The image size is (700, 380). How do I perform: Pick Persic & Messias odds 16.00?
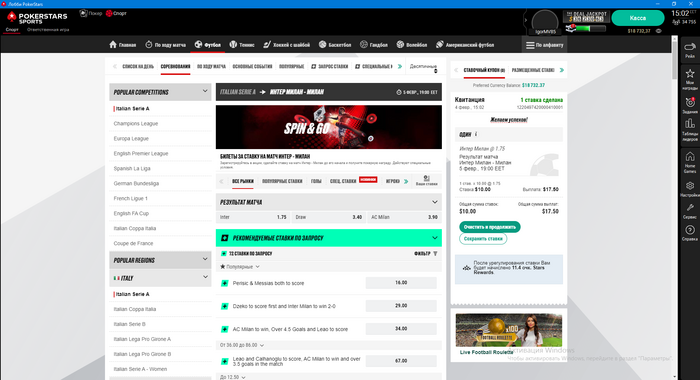pyautogui.click(x=401, y=283)
